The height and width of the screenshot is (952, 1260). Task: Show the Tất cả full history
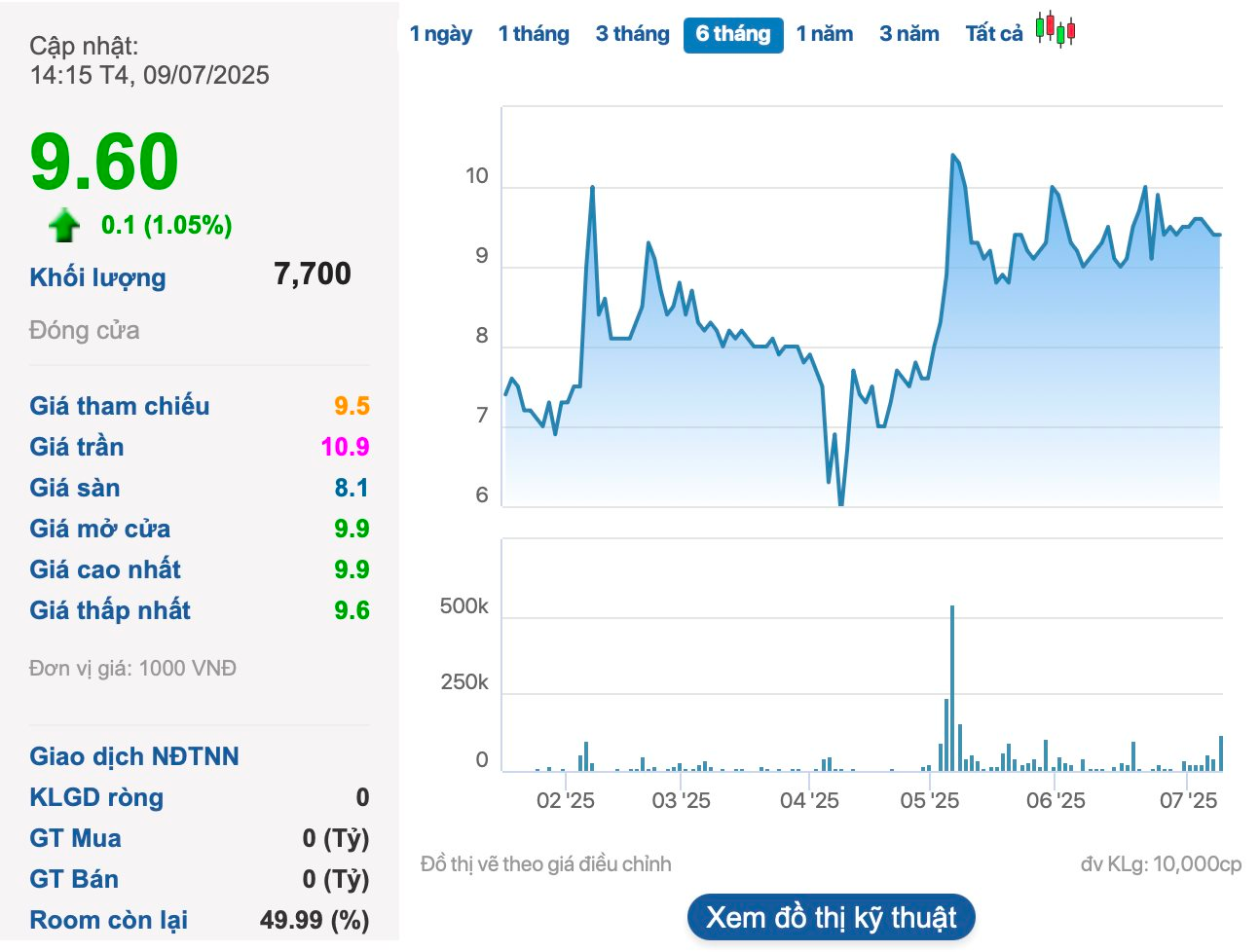993,34
